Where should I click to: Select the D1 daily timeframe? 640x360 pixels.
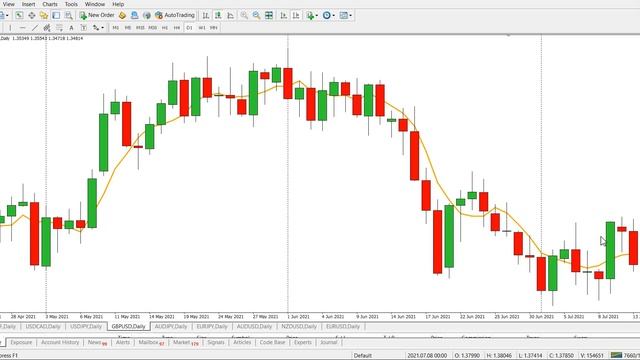(189, 28)
